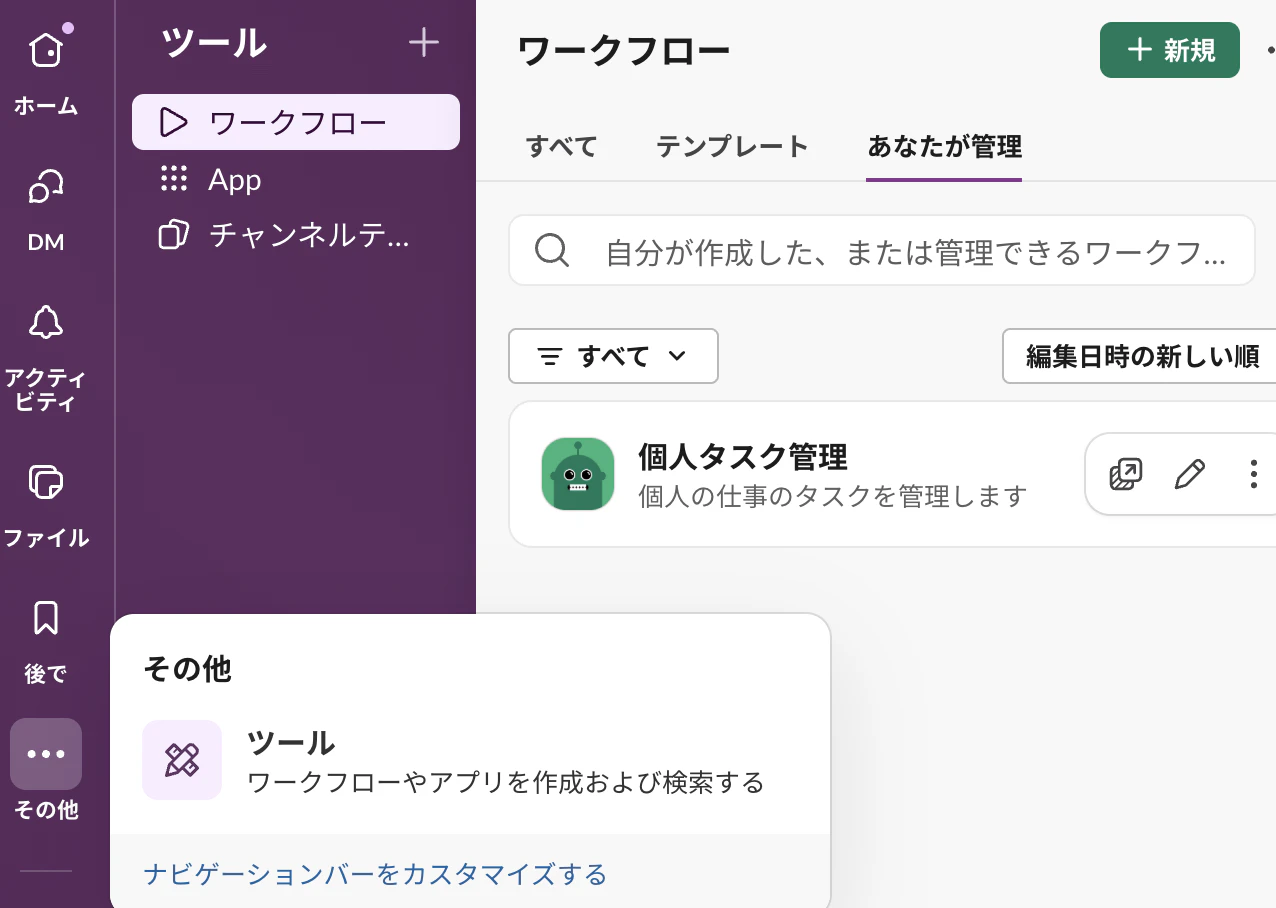
Task: Select ワークフロー in the ツール sidebar
Action: coord(296,122)
